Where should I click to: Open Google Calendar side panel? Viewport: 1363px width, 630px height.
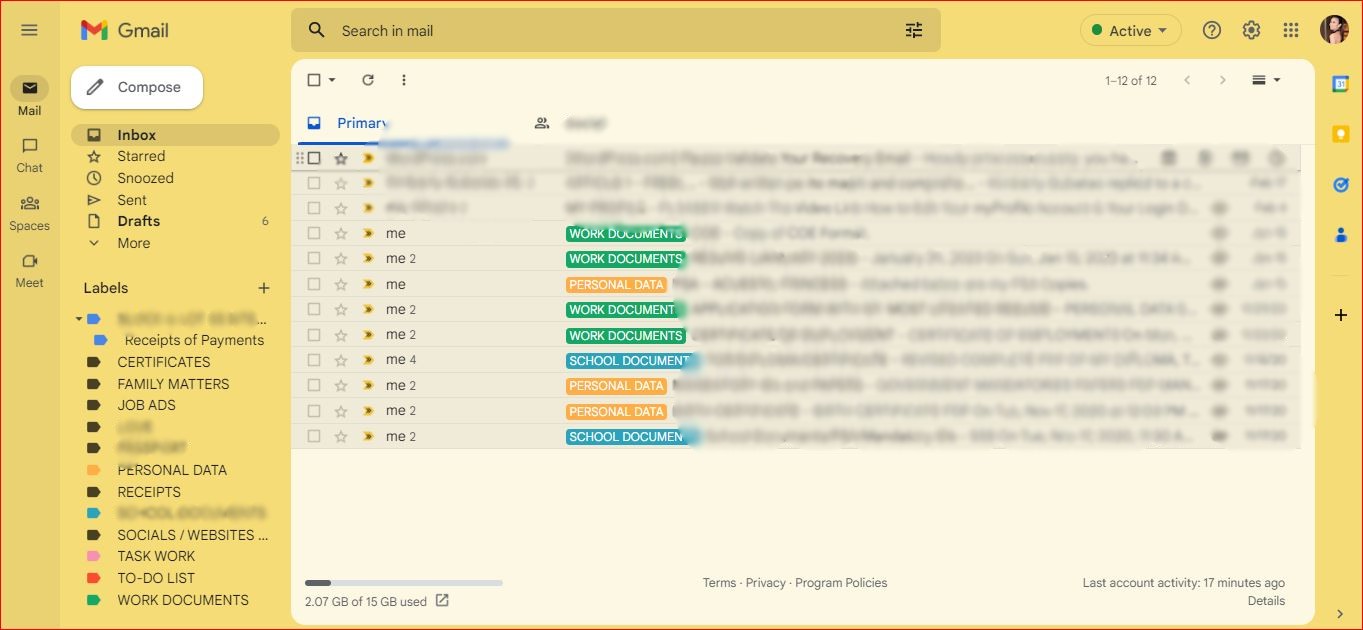pyautogui.click(x=1341, y=84)
